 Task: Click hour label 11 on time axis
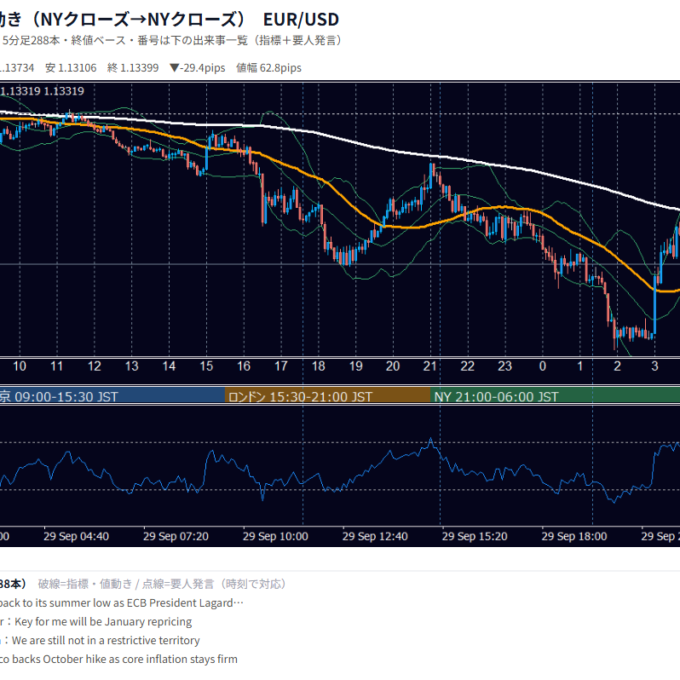pyautogui.click(x=57, y=366)
